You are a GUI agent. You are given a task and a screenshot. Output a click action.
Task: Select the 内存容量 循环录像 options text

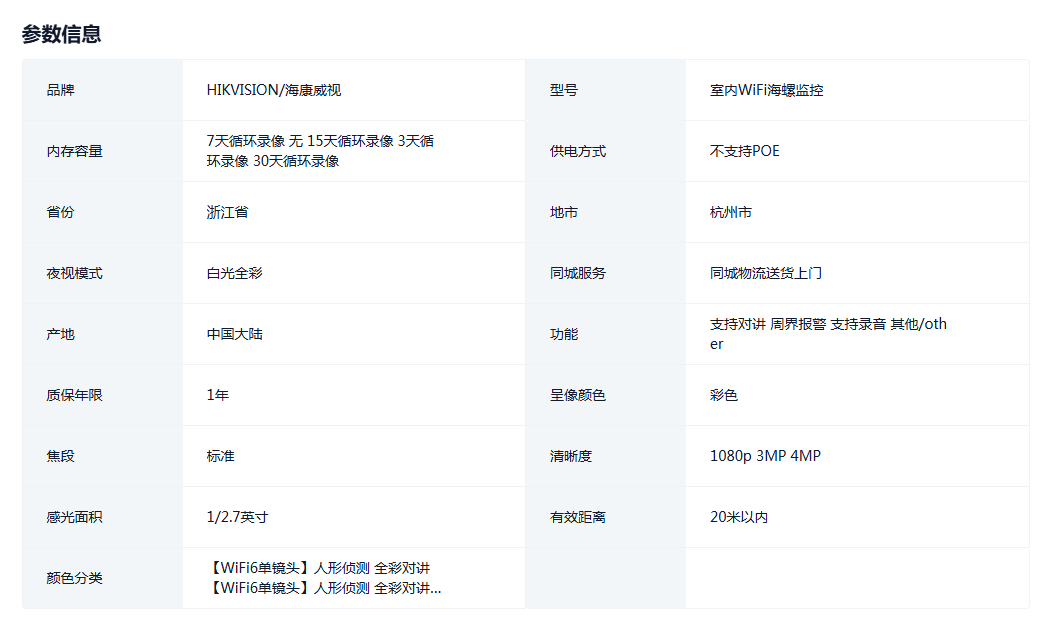pos(320,151)
